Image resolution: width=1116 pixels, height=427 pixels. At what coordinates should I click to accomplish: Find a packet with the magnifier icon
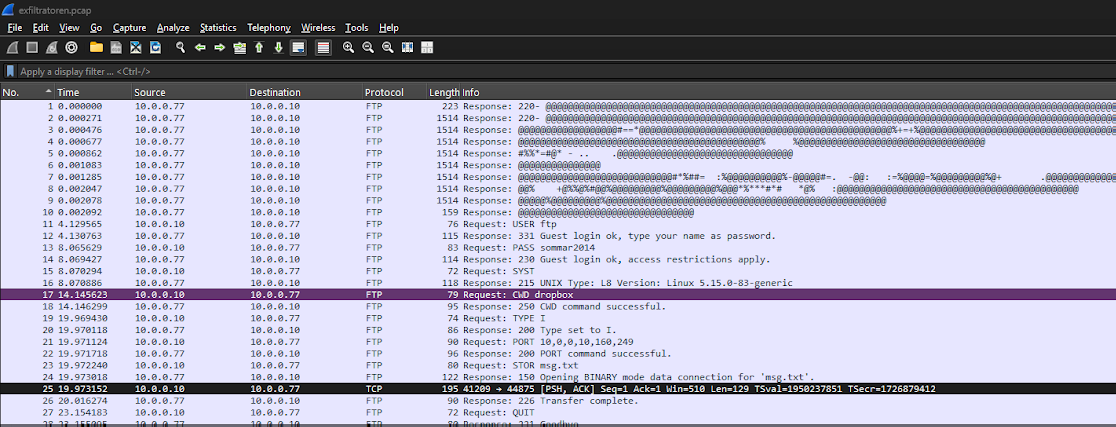coord(181,48)
